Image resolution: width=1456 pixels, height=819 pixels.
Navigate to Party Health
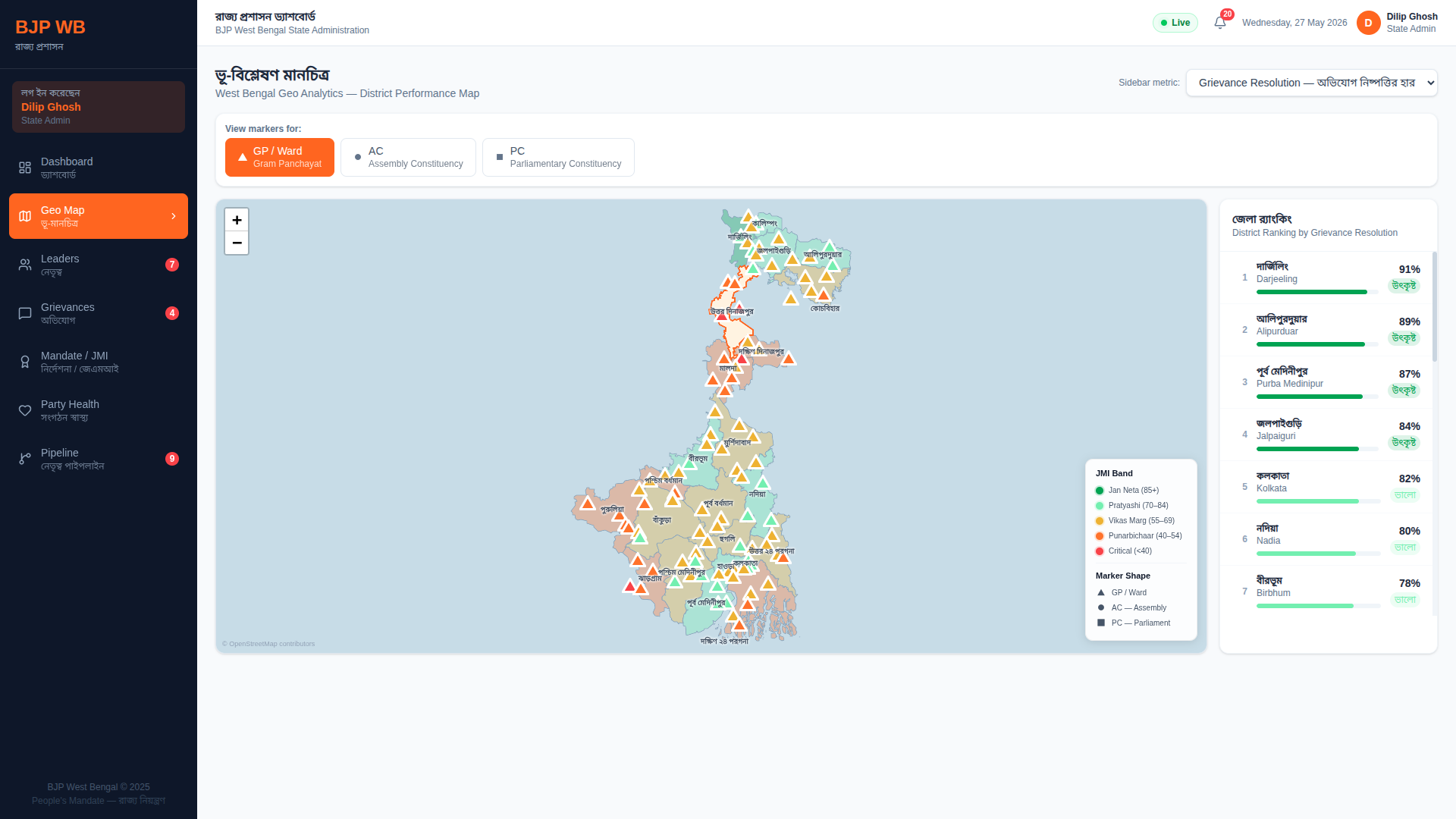pos(99,410)
